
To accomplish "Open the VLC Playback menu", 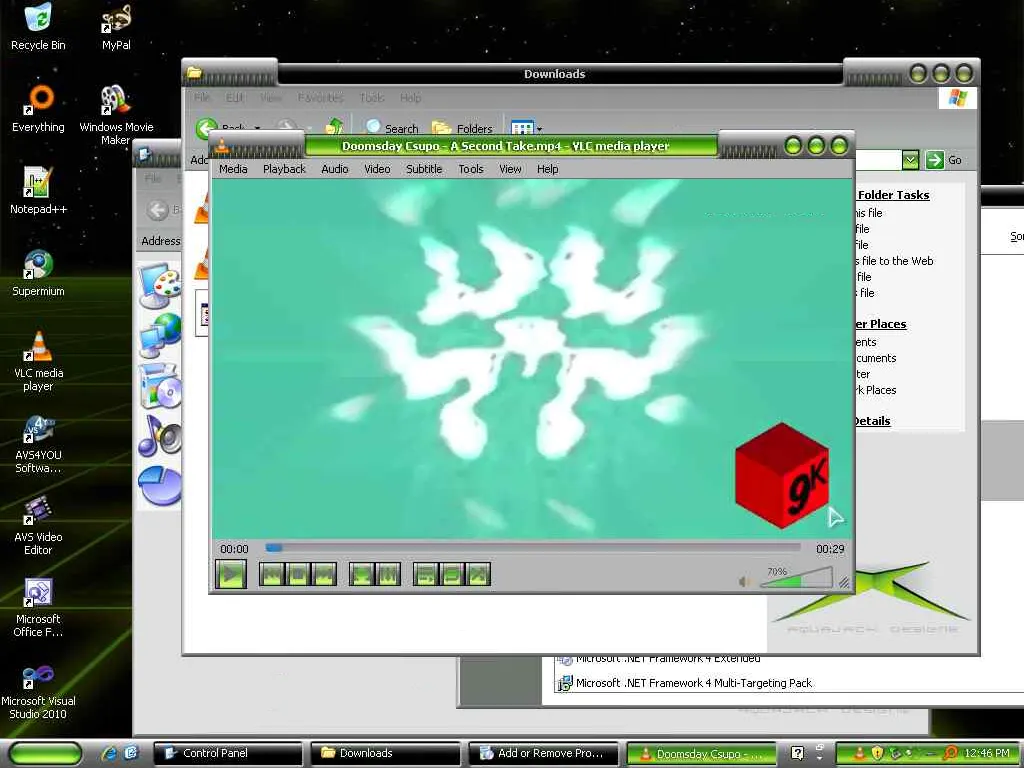I will (x=284, y=169).
